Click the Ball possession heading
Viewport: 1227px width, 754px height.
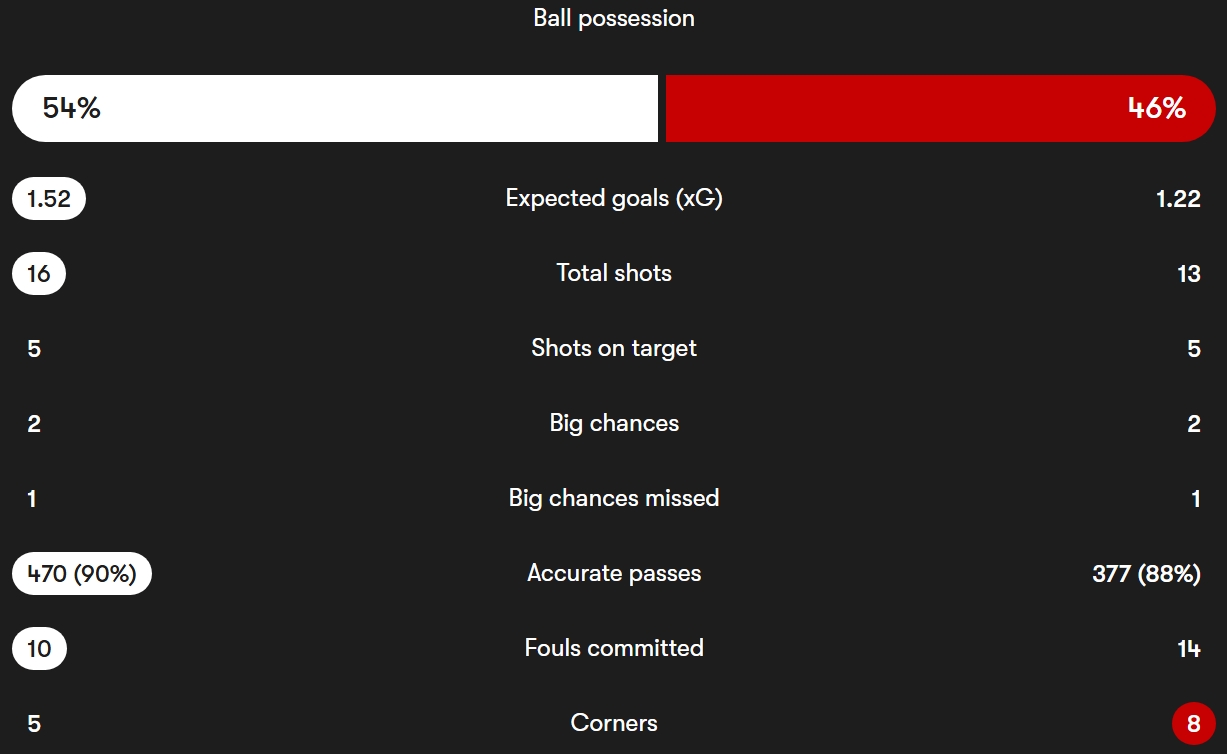point(614,18)
